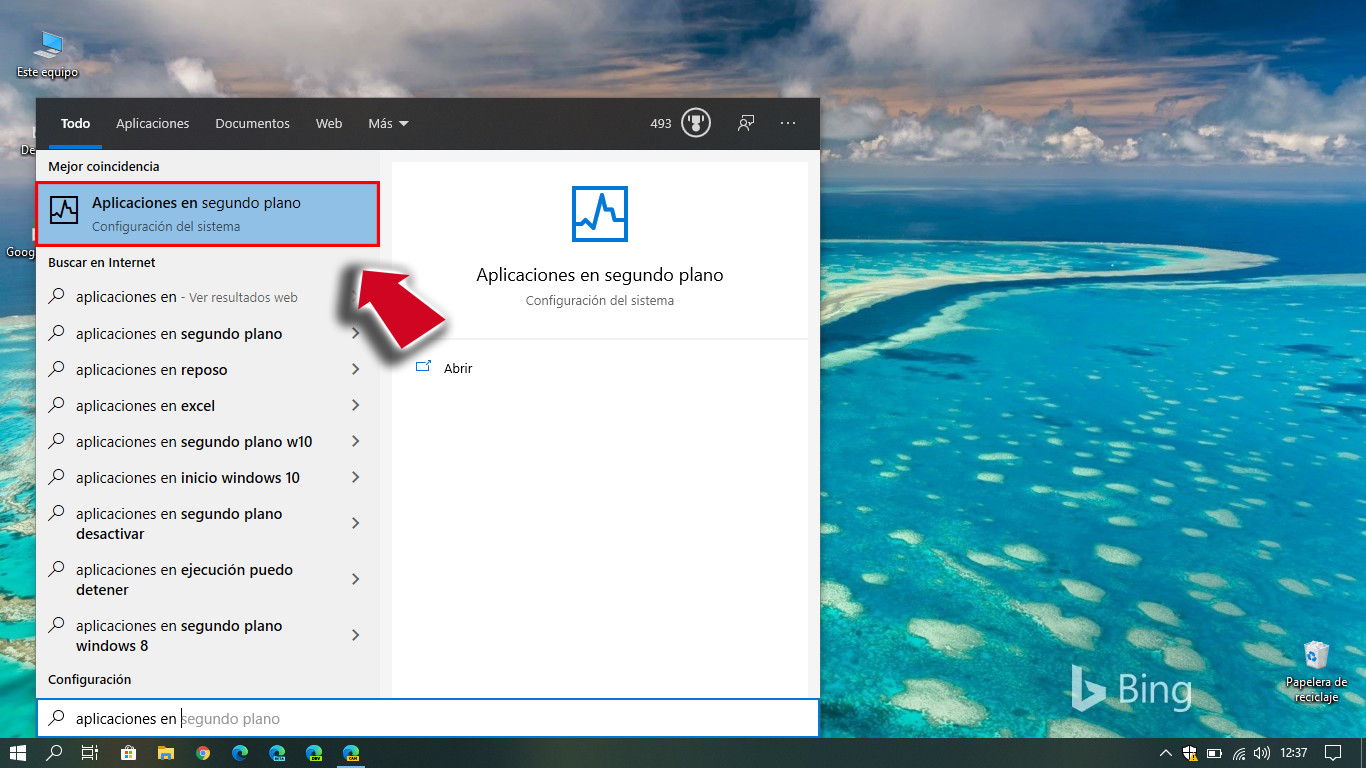Expand the aplicaciones en reposo search suggestion

(356, 369)
